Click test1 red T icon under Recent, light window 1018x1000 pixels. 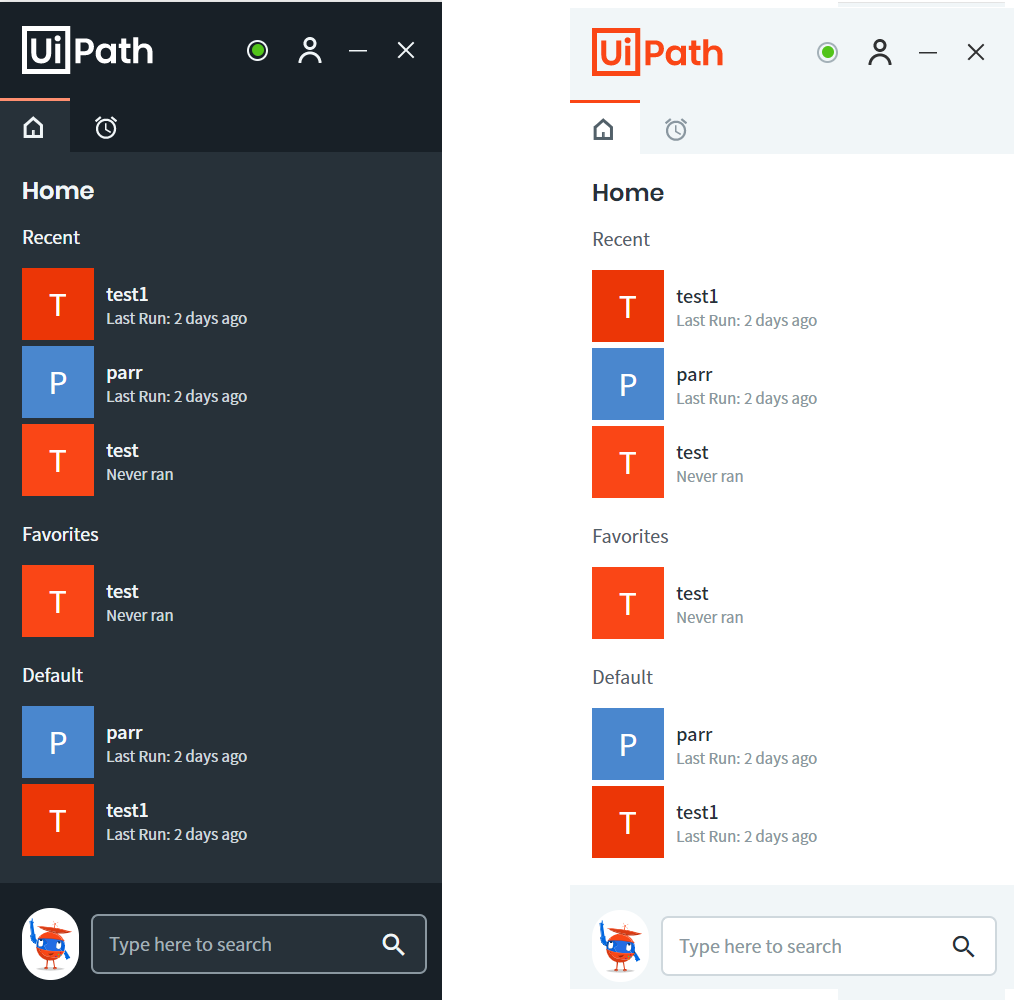pos(628,306)
